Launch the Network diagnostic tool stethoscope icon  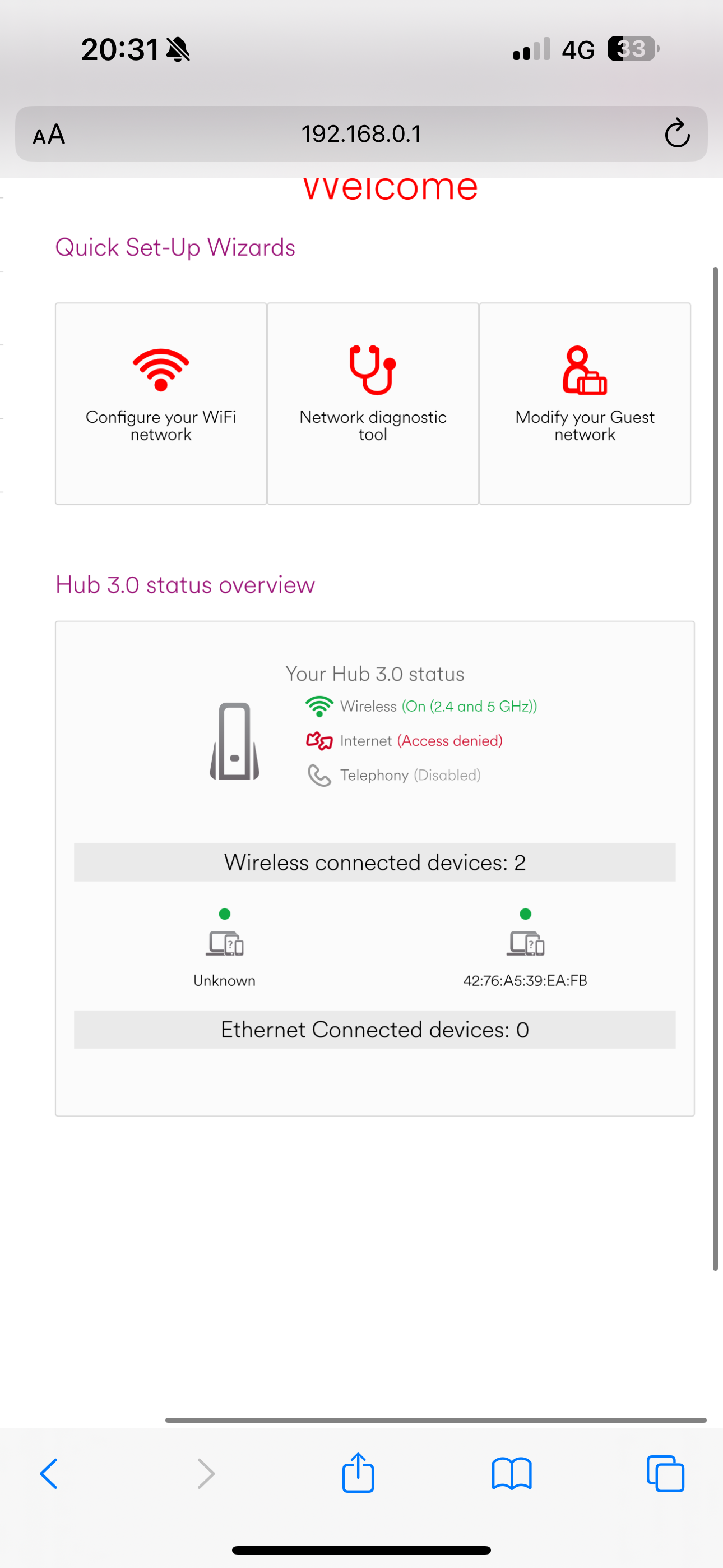[373, 370]
